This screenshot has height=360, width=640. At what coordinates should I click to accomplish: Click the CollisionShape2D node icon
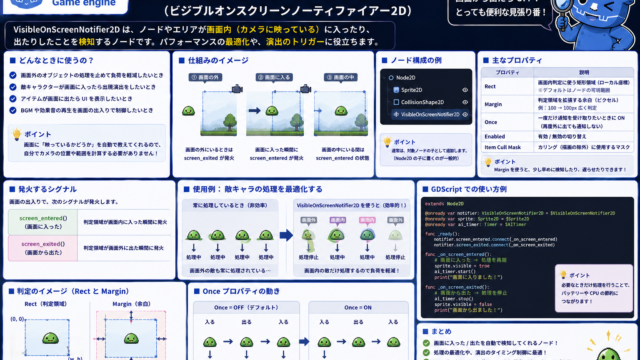[396, 102]
